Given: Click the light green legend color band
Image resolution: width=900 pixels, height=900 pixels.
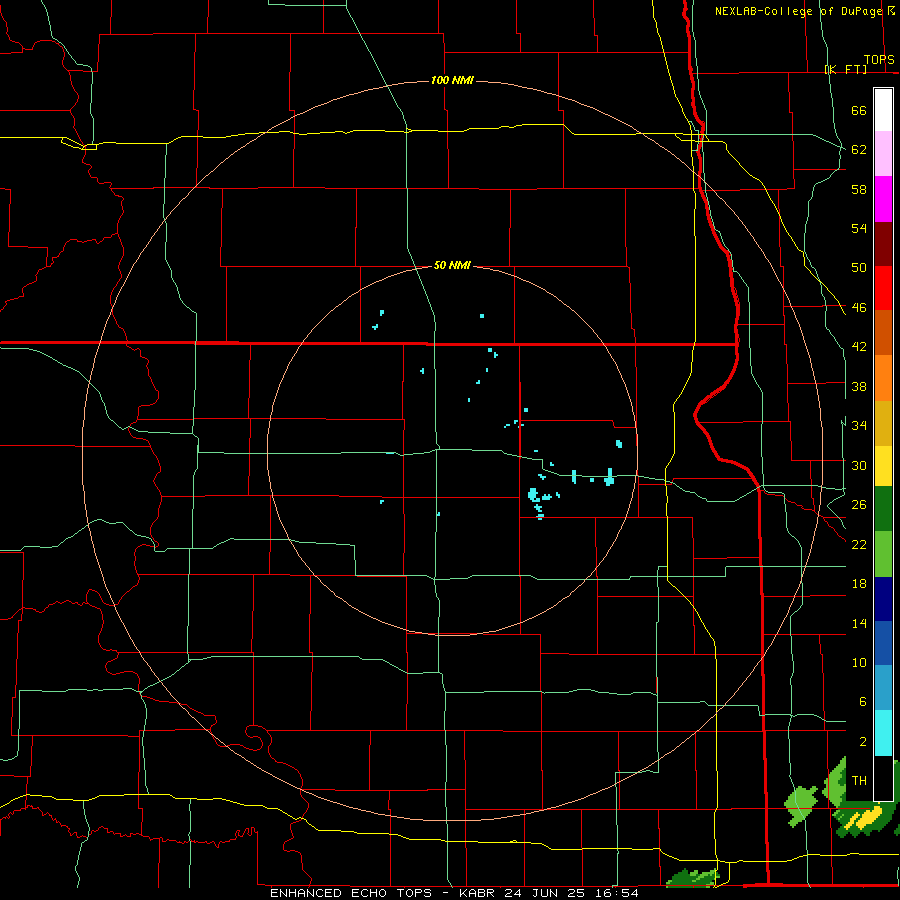Looking at the screenshot, I should pos(883,554).
